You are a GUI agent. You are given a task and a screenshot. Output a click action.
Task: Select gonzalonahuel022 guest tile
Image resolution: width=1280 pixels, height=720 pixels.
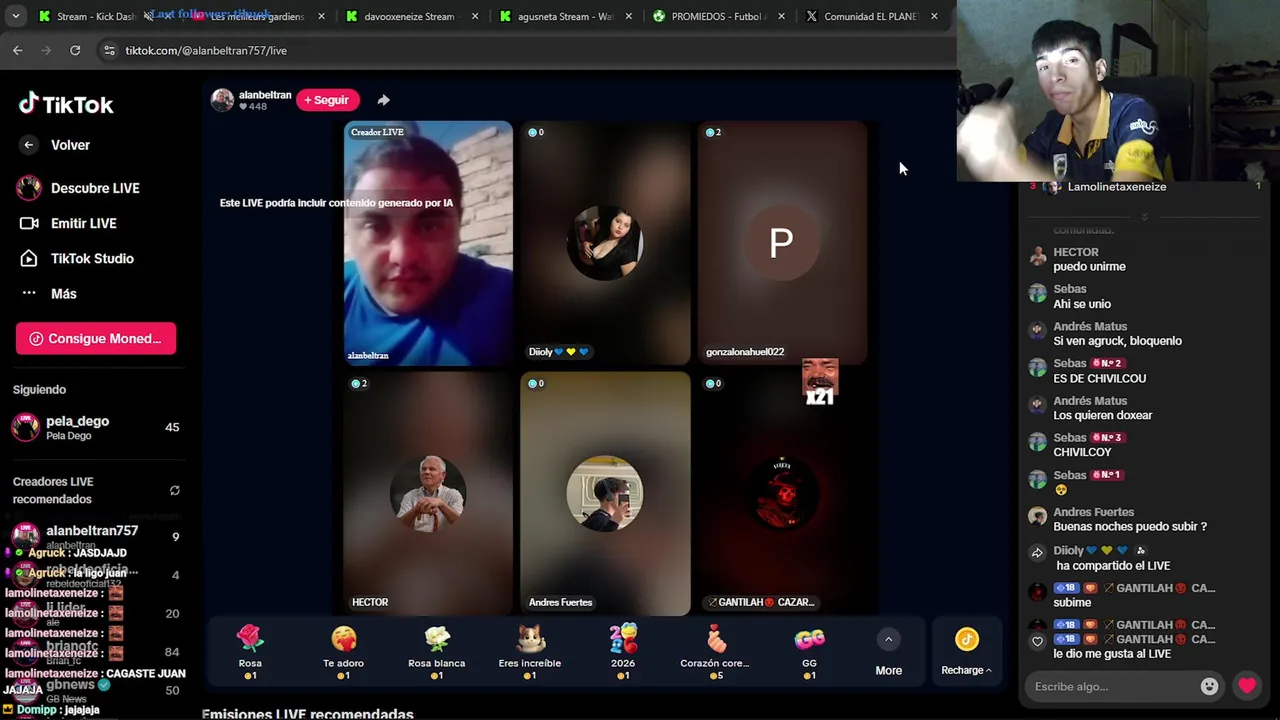tap(782, 243)
